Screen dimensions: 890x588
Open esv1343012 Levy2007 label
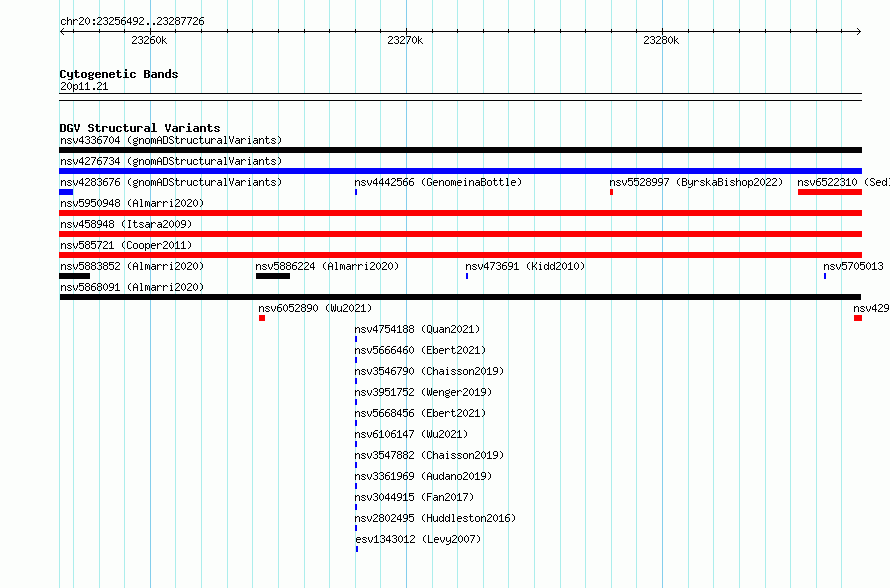point(418,539)
